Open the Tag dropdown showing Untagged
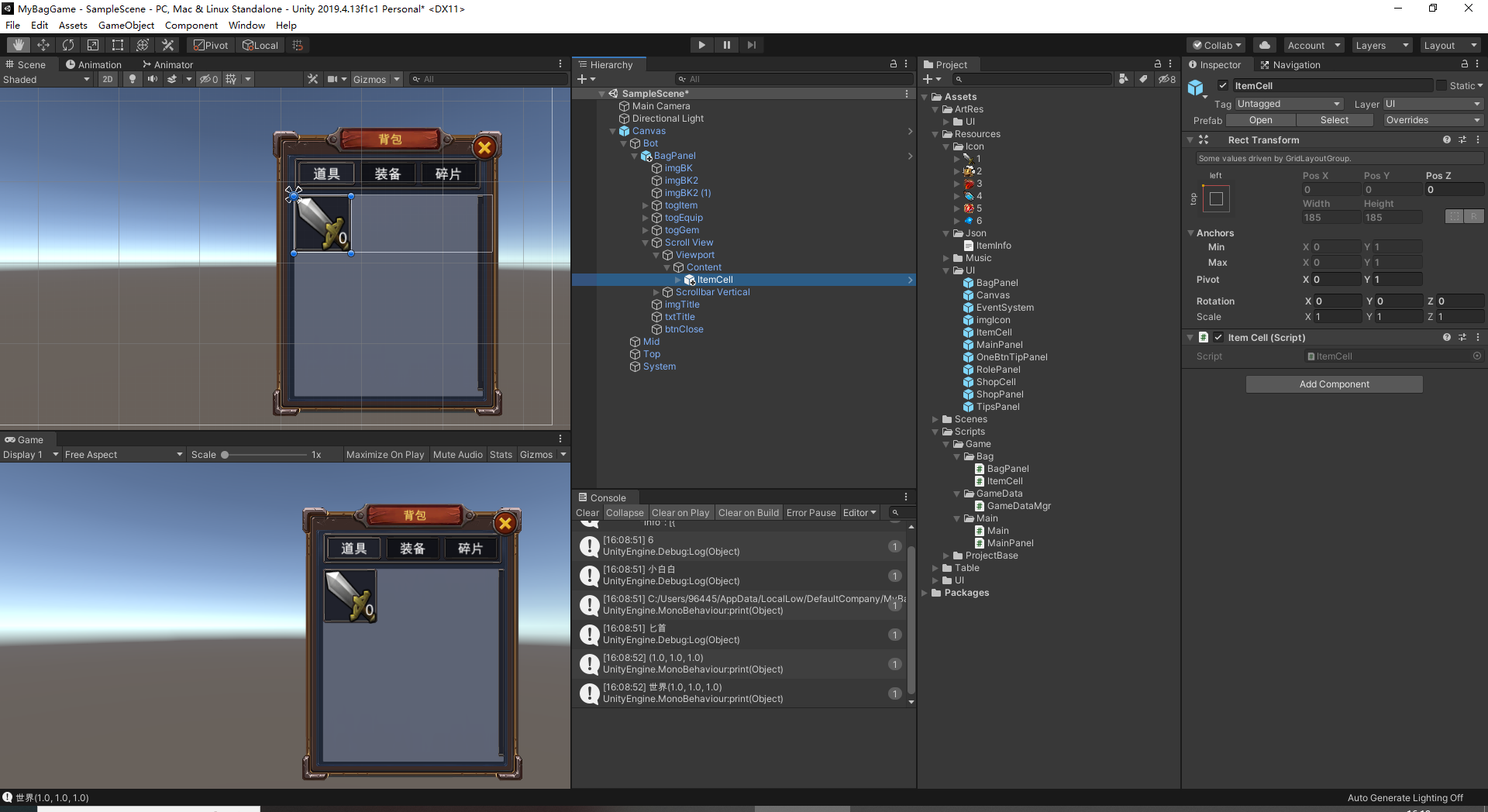The image size is (1488, 812). click(x=1288, y=104)
